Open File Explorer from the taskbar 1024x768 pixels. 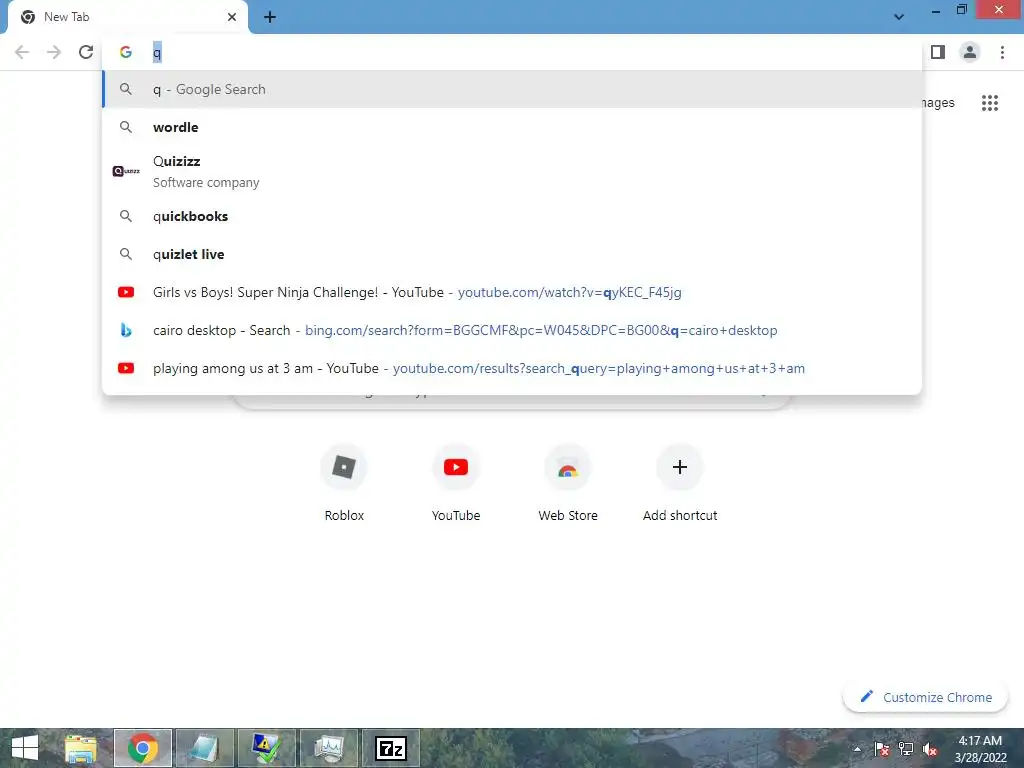(81, 748)
